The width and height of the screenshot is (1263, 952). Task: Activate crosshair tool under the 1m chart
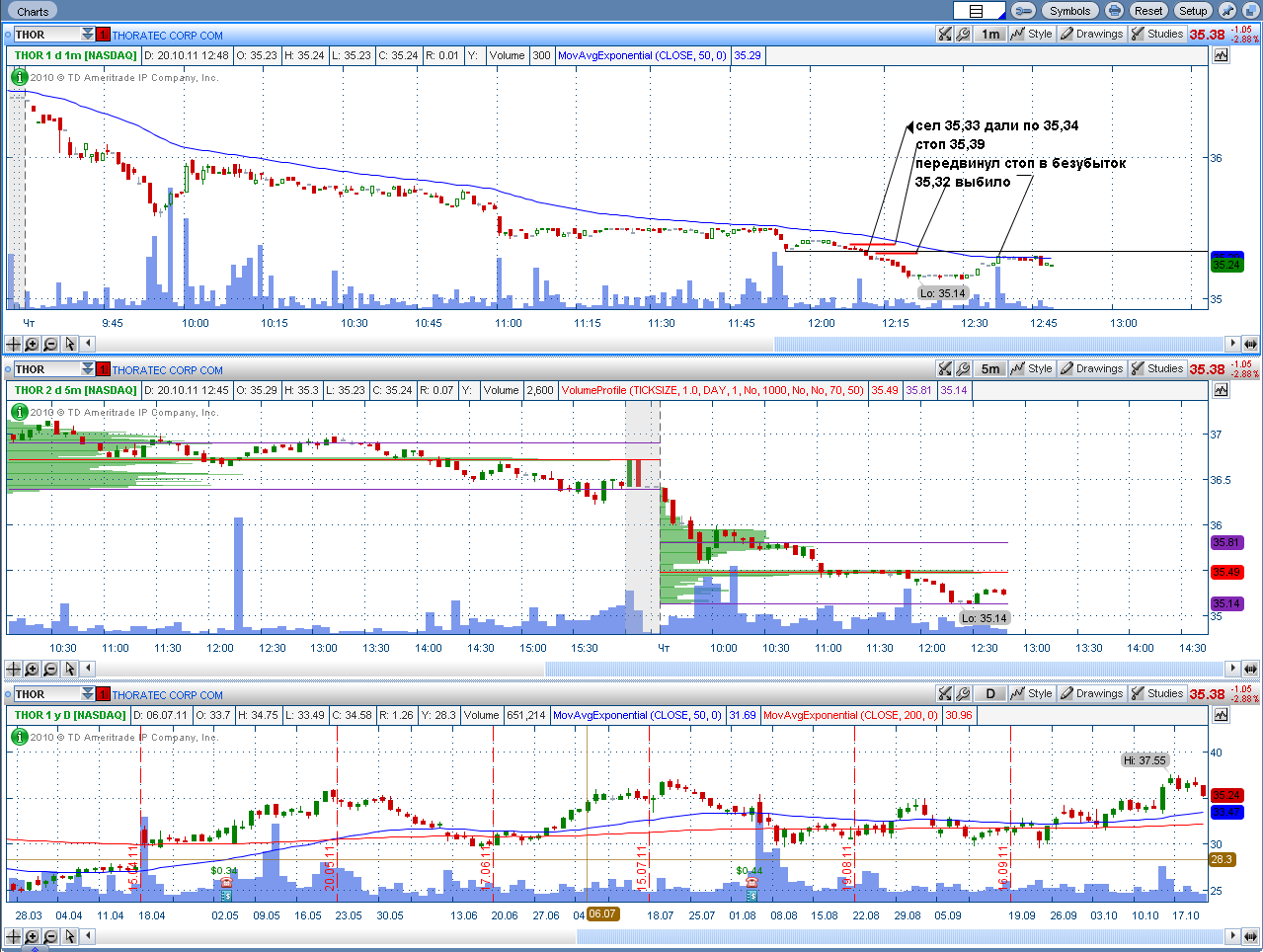point(13,344)
